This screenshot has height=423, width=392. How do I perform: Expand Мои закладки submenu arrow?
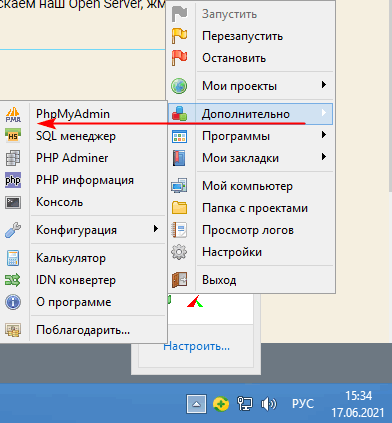click(323, 157)
